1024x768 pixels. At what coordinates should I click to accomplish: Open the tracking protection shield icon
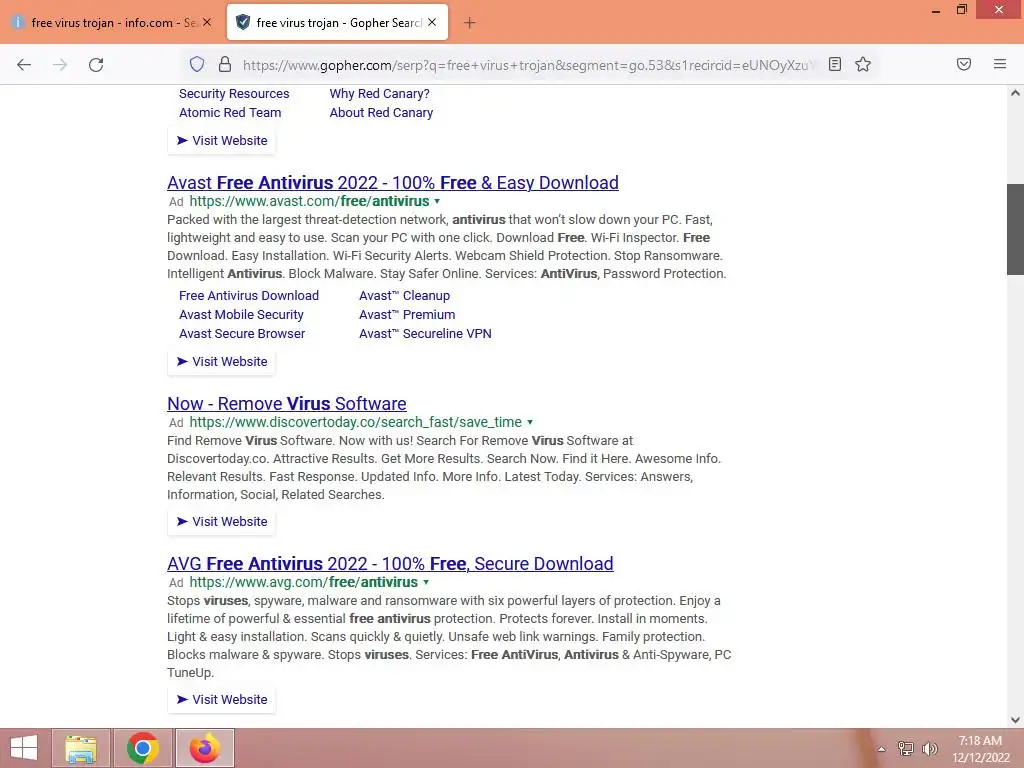(197, 64)
